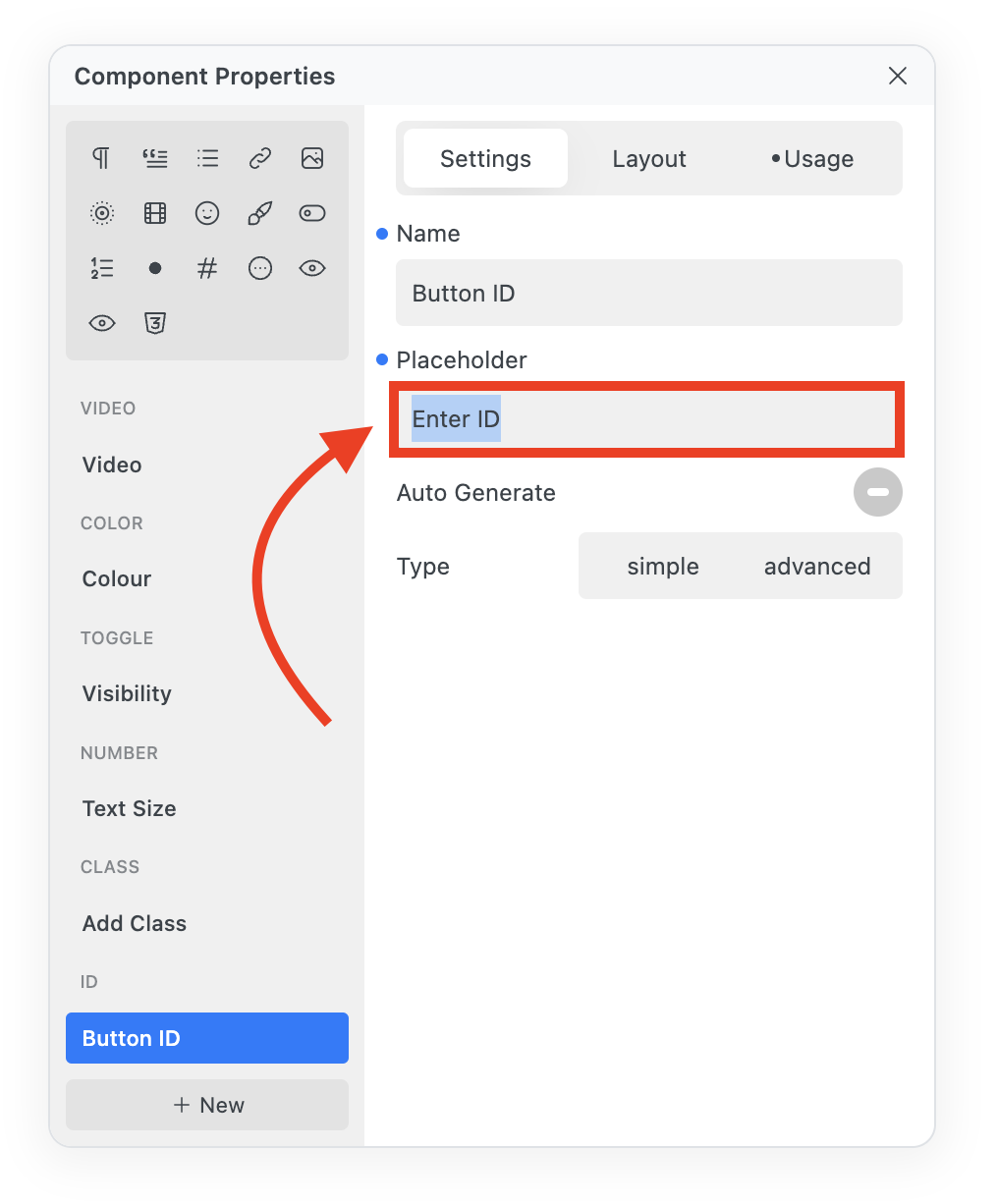Choose the hash (#) icon

[x=207, y=268]
